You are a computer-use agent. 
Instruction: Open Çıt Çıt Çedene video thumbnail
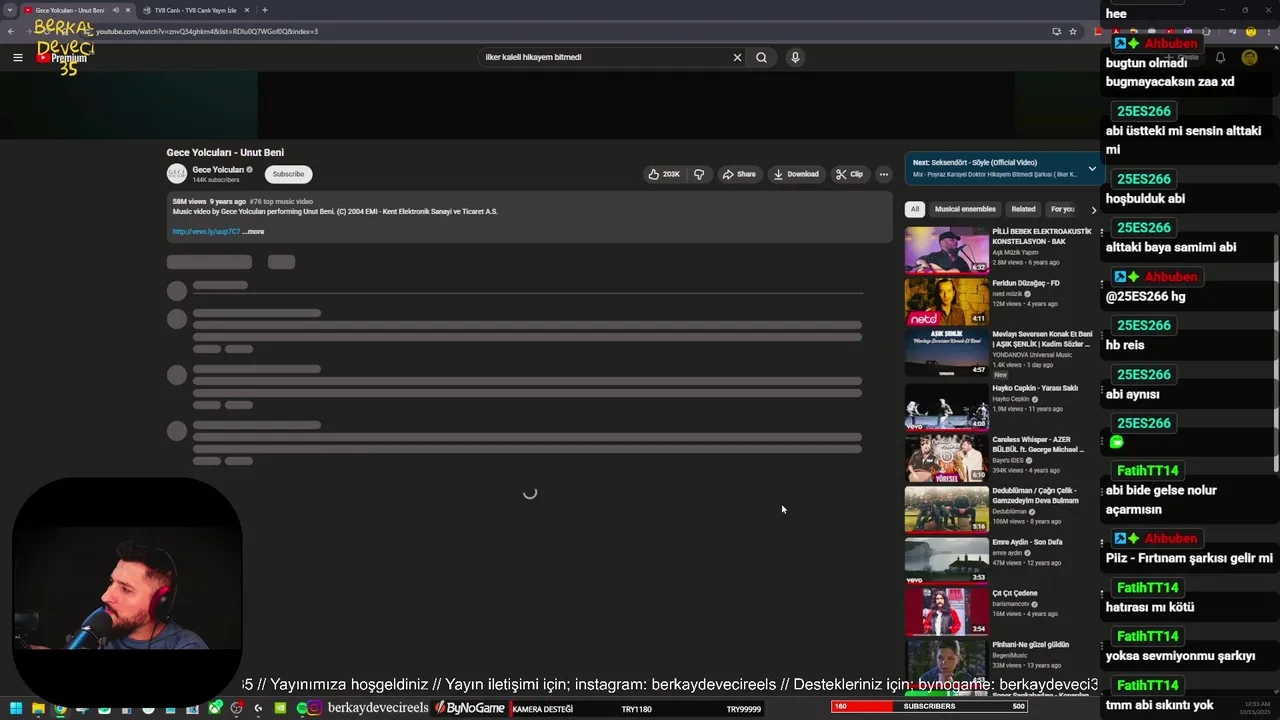pyautogui.click(x=946, y=612)
